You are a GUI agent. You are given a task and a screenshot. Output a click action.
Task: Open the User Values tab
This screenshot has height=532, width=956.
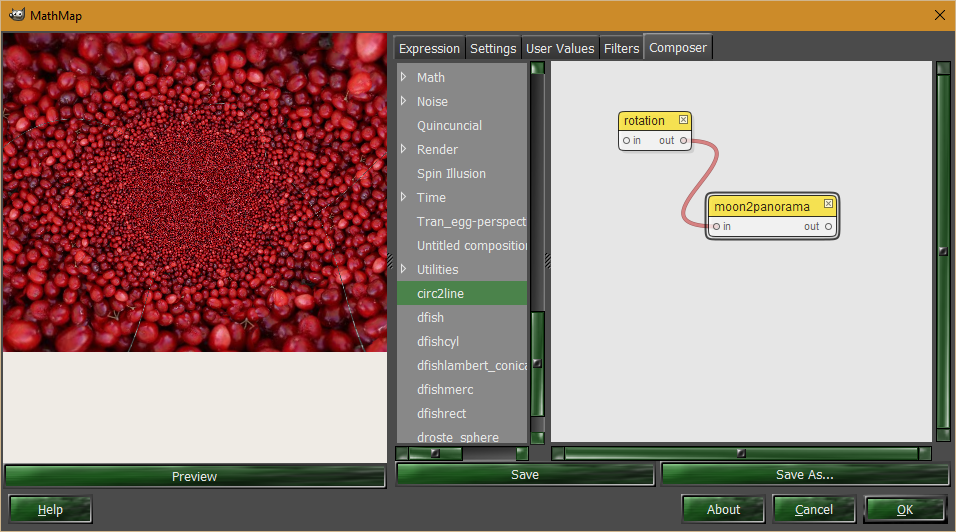560,48
